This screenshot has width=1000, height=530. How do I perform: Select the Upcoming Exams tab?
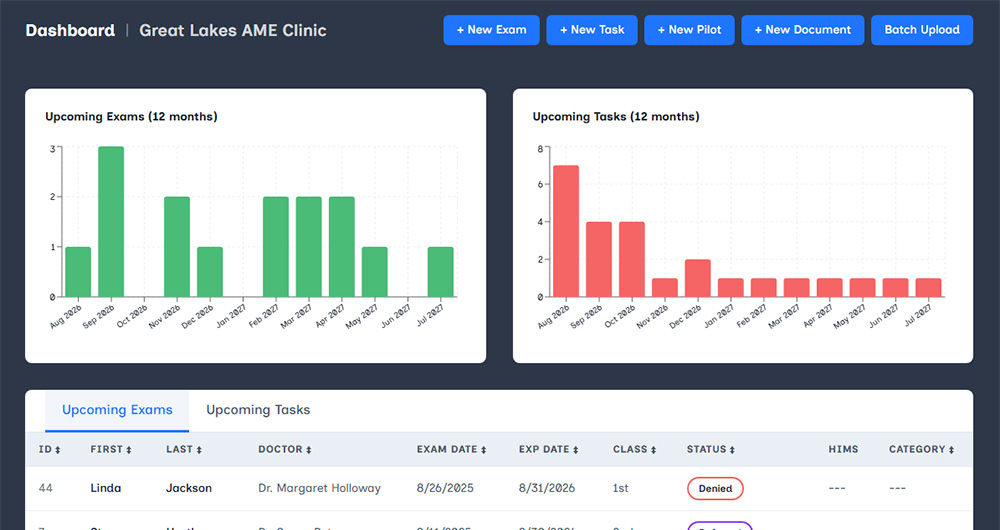(117, 411)
